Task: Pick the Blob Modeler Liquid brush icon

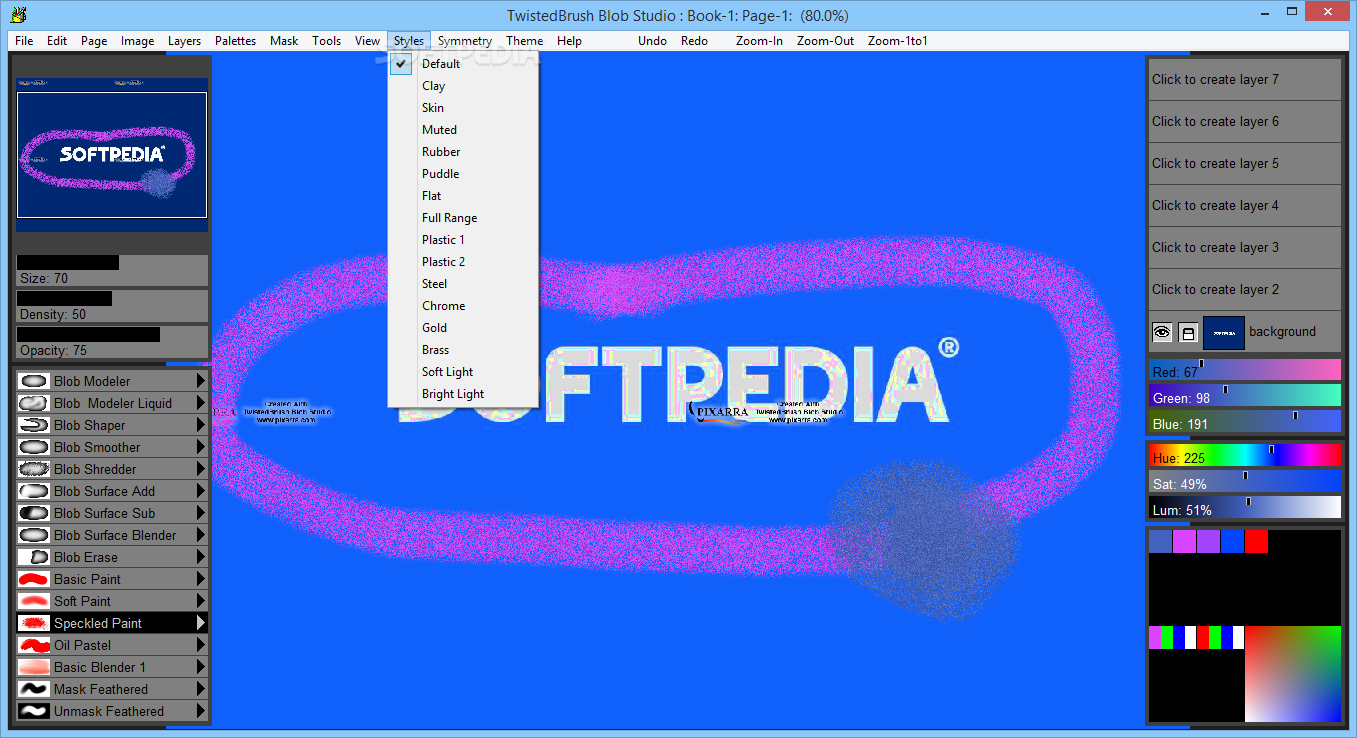Action: click(34, 403)
